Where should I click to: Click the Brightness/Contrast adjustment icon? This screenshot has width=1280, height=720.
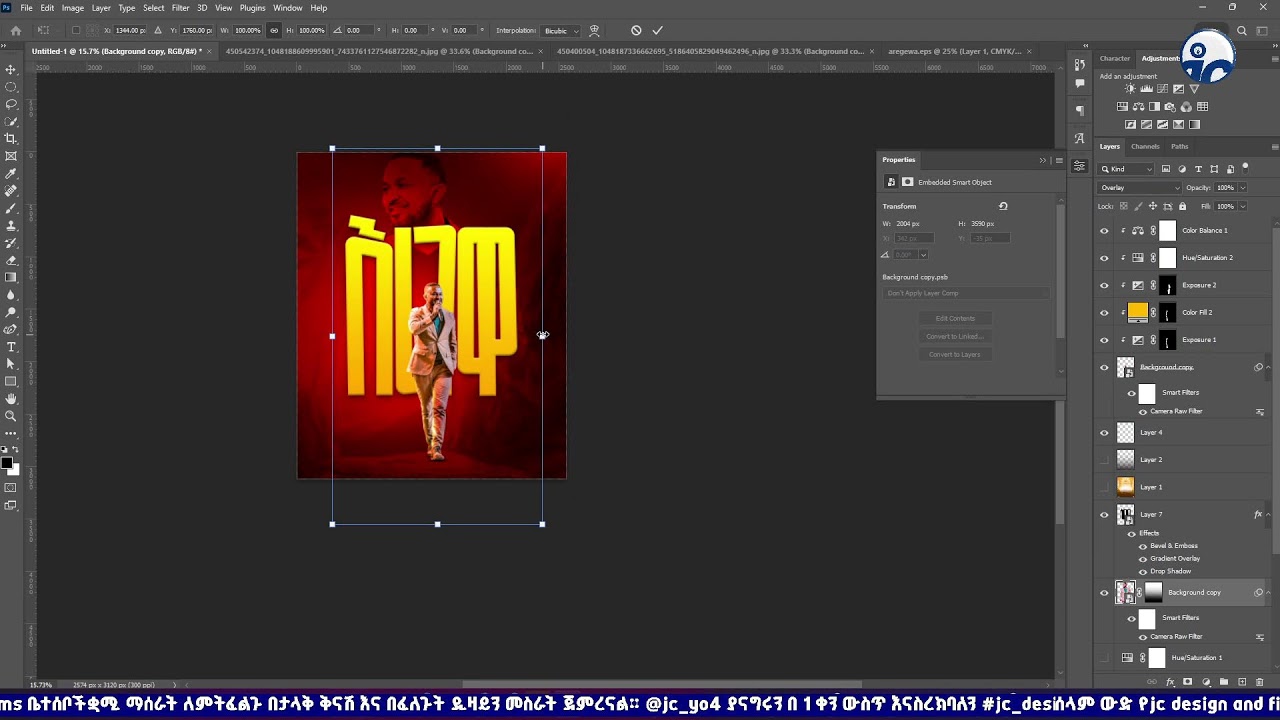(x=1130, y=89)
